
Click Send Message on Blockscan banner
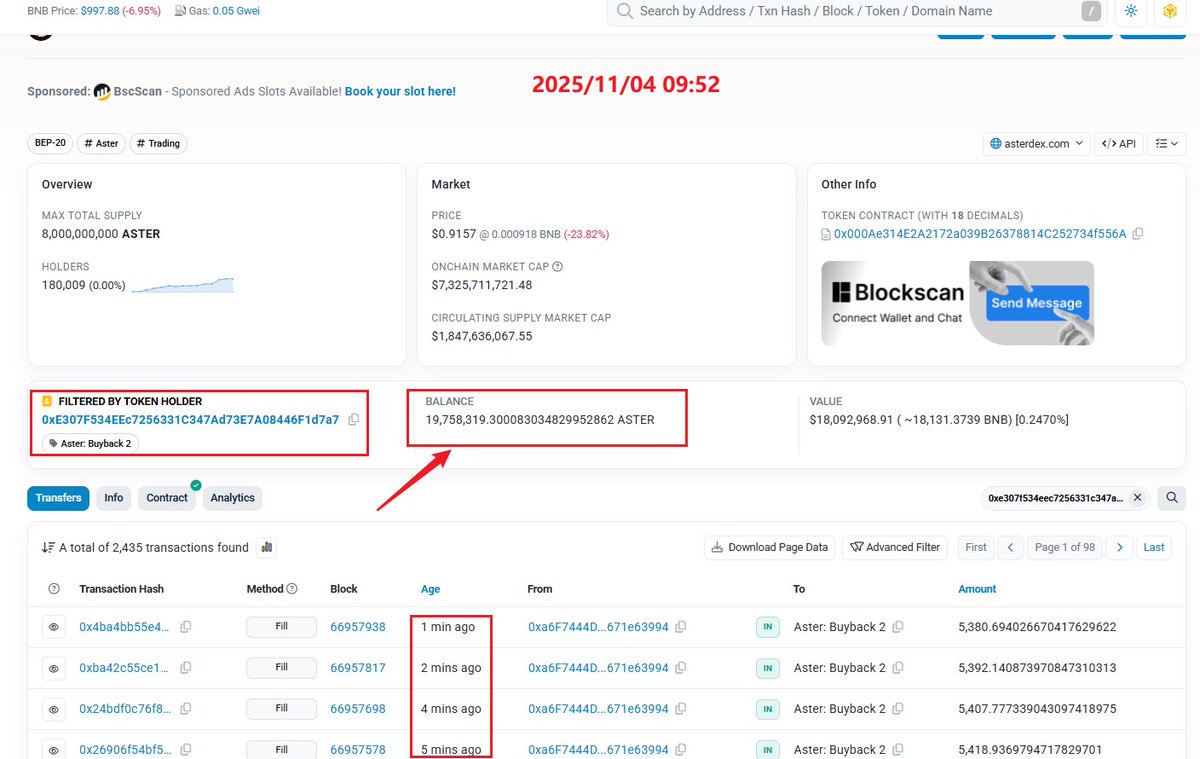(1036, 303)
